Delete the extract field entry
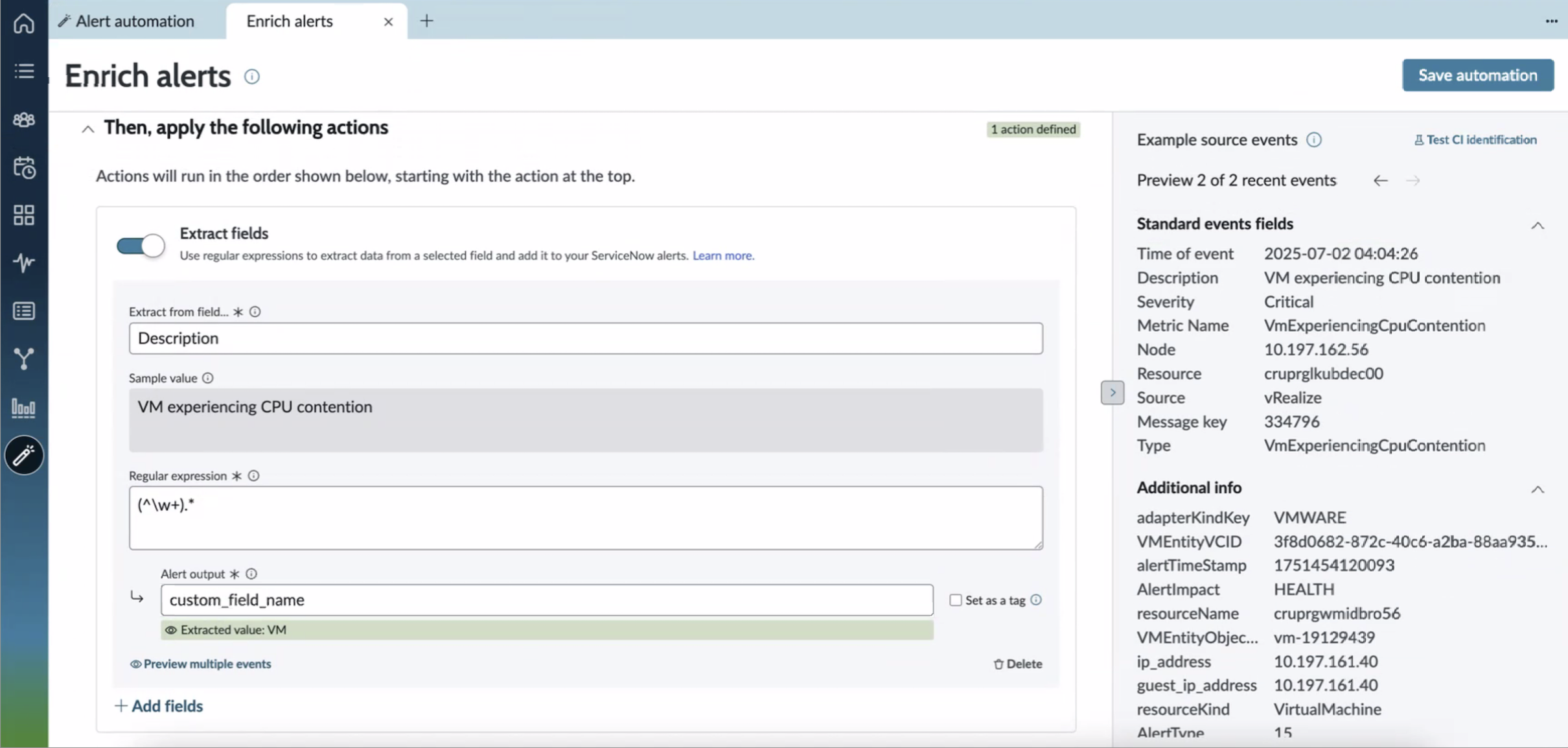Screen dimensions: 1568x748 click(x=1018, y=664)
